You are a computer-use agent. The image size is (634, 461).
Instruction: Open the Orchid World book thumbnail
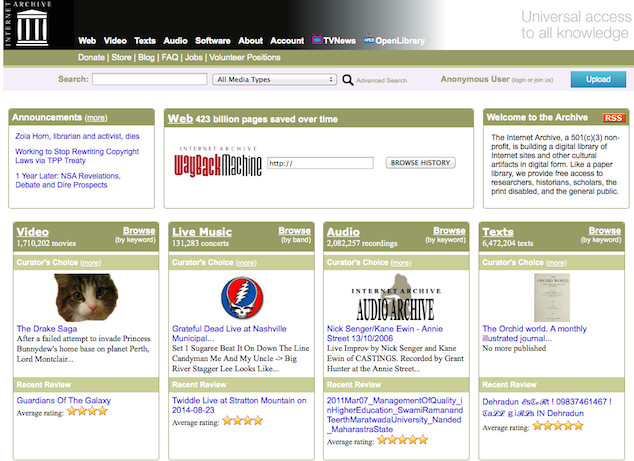pos(552,298)
